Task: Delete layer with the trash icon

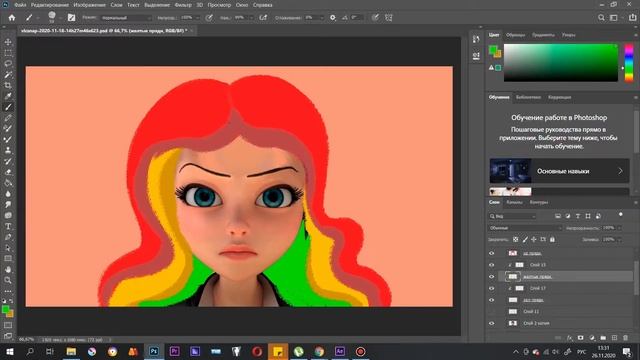Action: pyautogui.click(x=625, y=338)
